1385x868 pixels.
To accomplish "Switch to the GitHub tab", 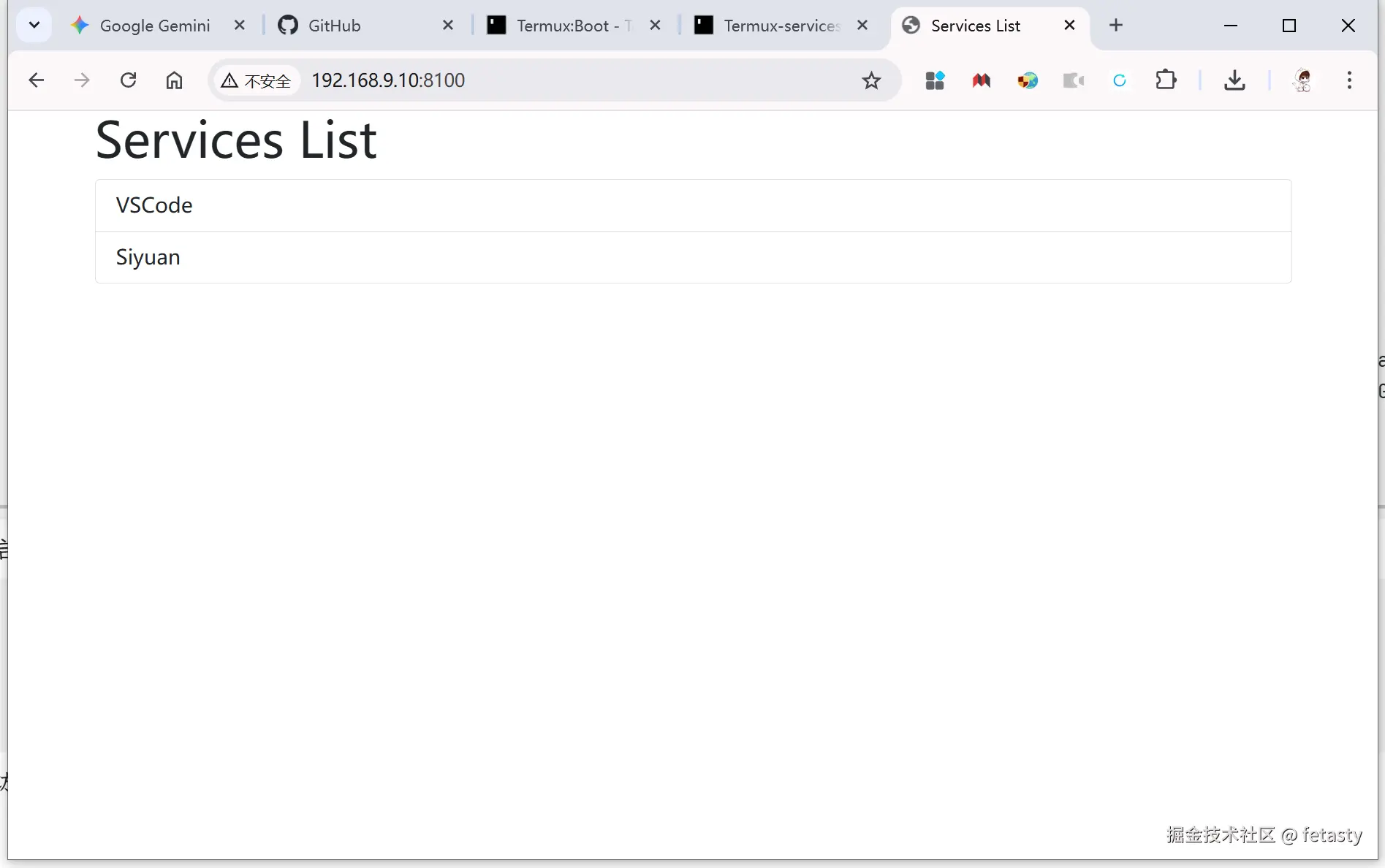I will 334,26.
